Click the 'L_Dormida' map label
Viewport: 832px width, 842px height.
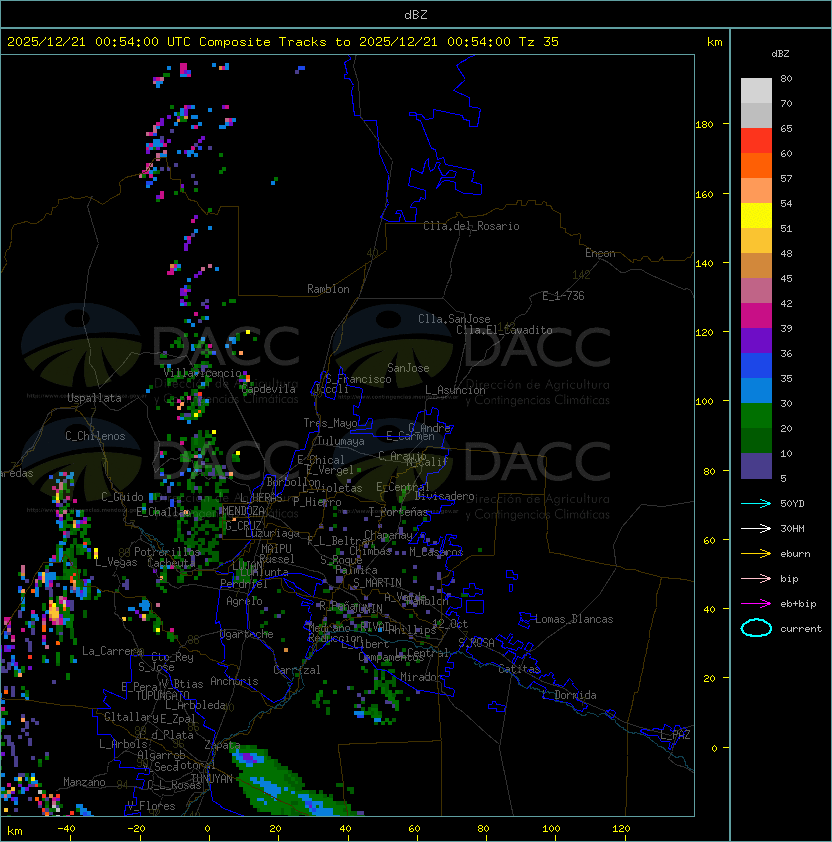coord(569,695)
